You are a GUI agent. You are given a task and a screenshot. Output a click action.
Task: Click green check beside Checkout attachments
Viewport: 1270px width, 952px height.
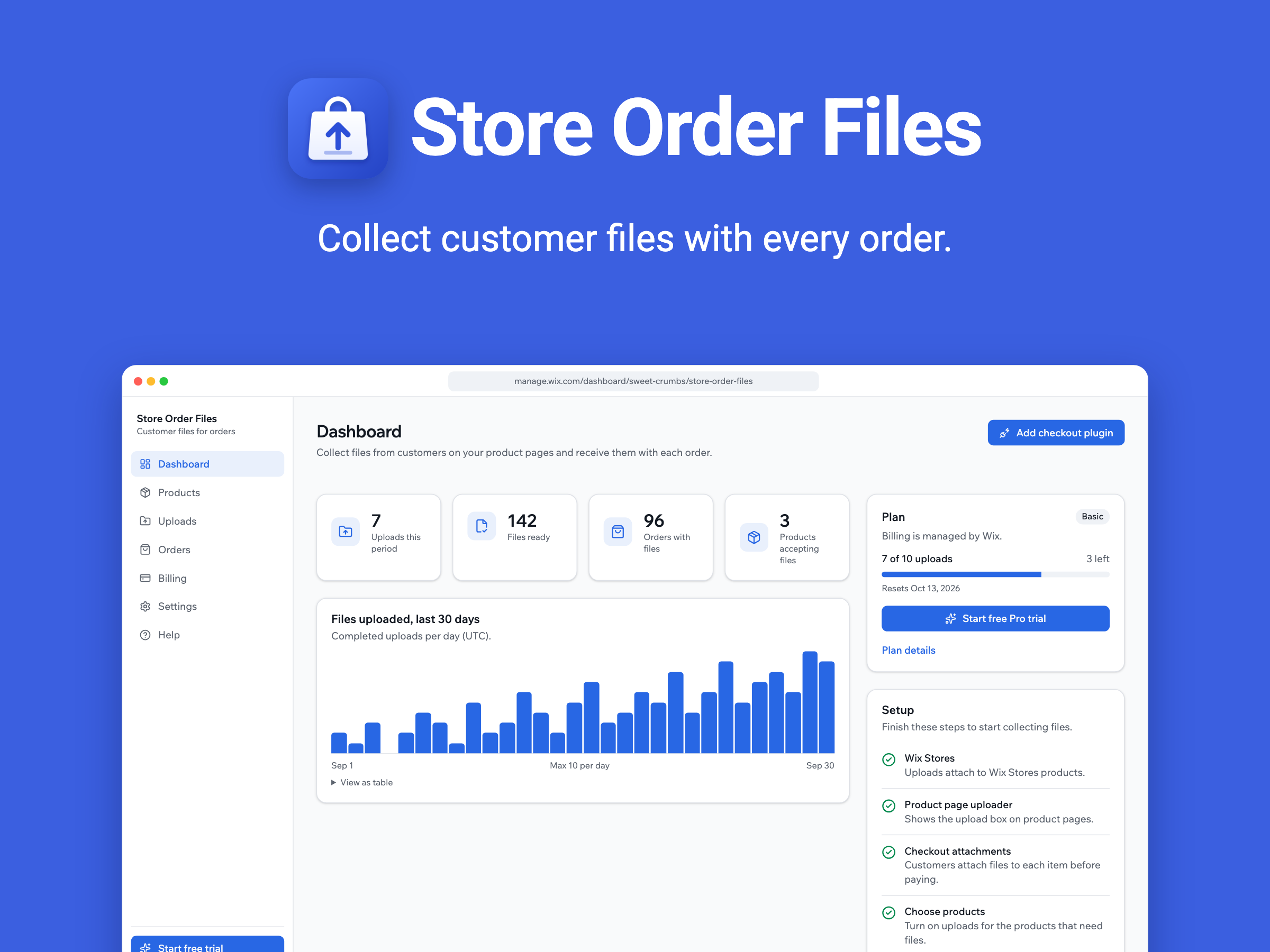[x=889, y=852]
